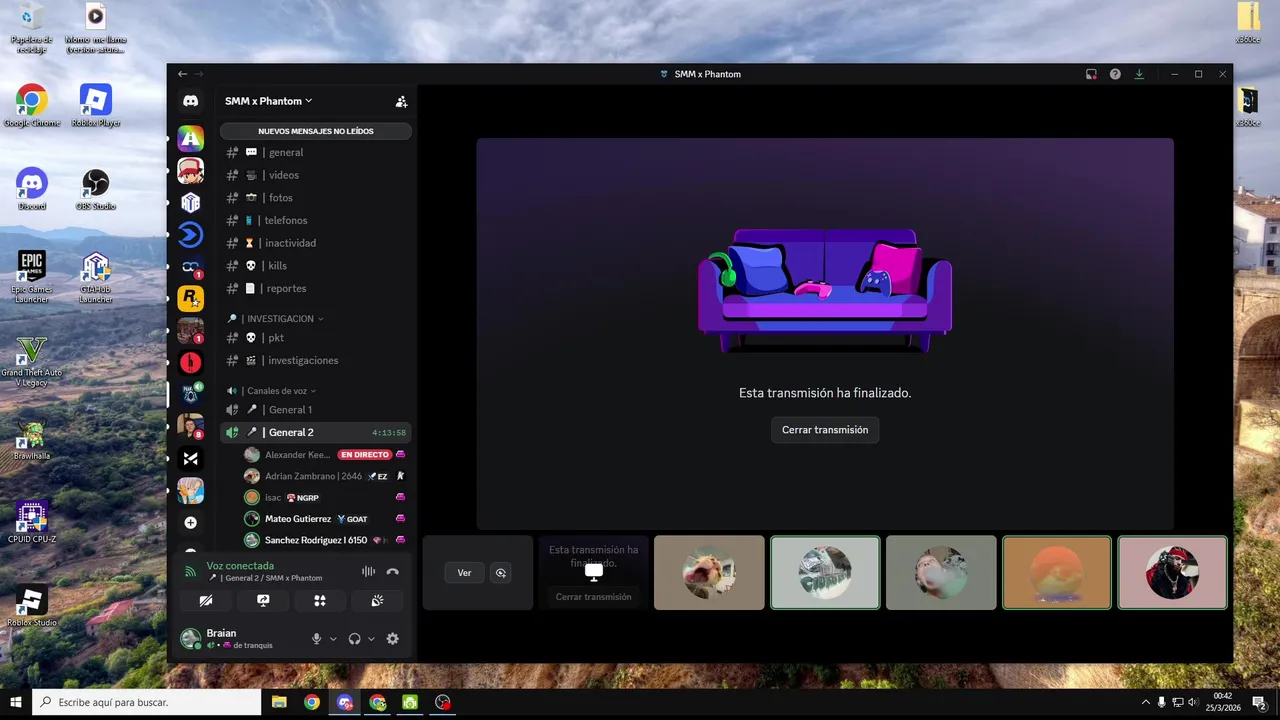The height and width of the screenshot is (720, 1280).
Task: Click Nuevos mensajes no leídos banner
Action: click(x=315, y=131)
